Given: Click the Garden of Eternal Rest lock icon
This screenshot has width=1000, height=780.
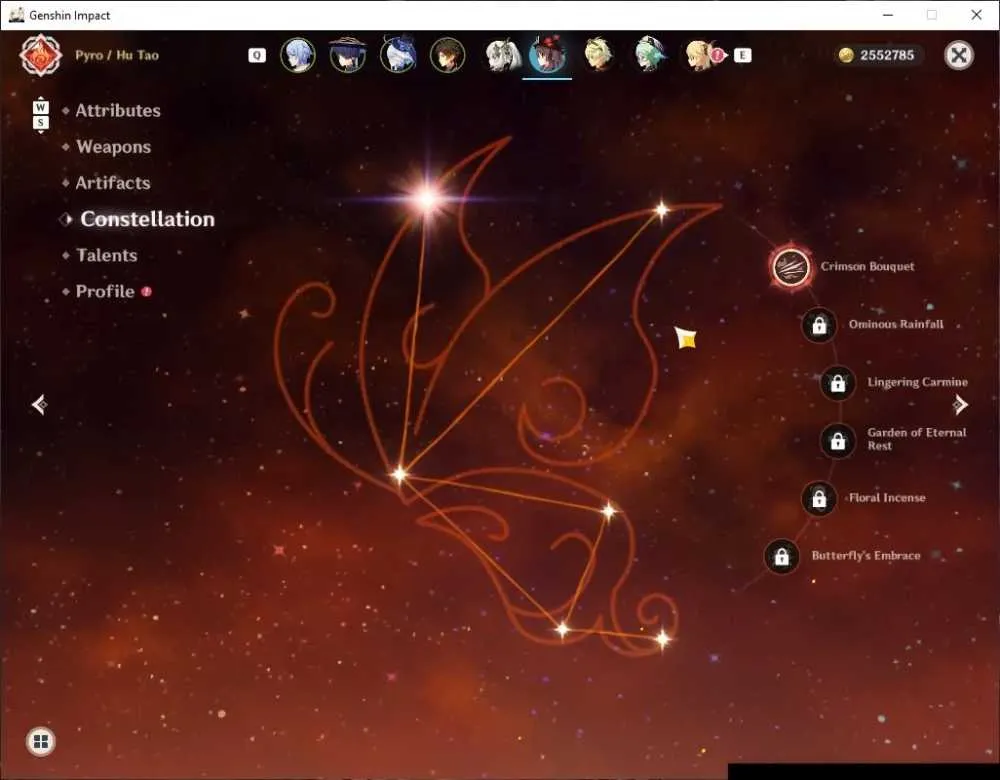Looking at the screenshot, I should click(x=837, y=440).
